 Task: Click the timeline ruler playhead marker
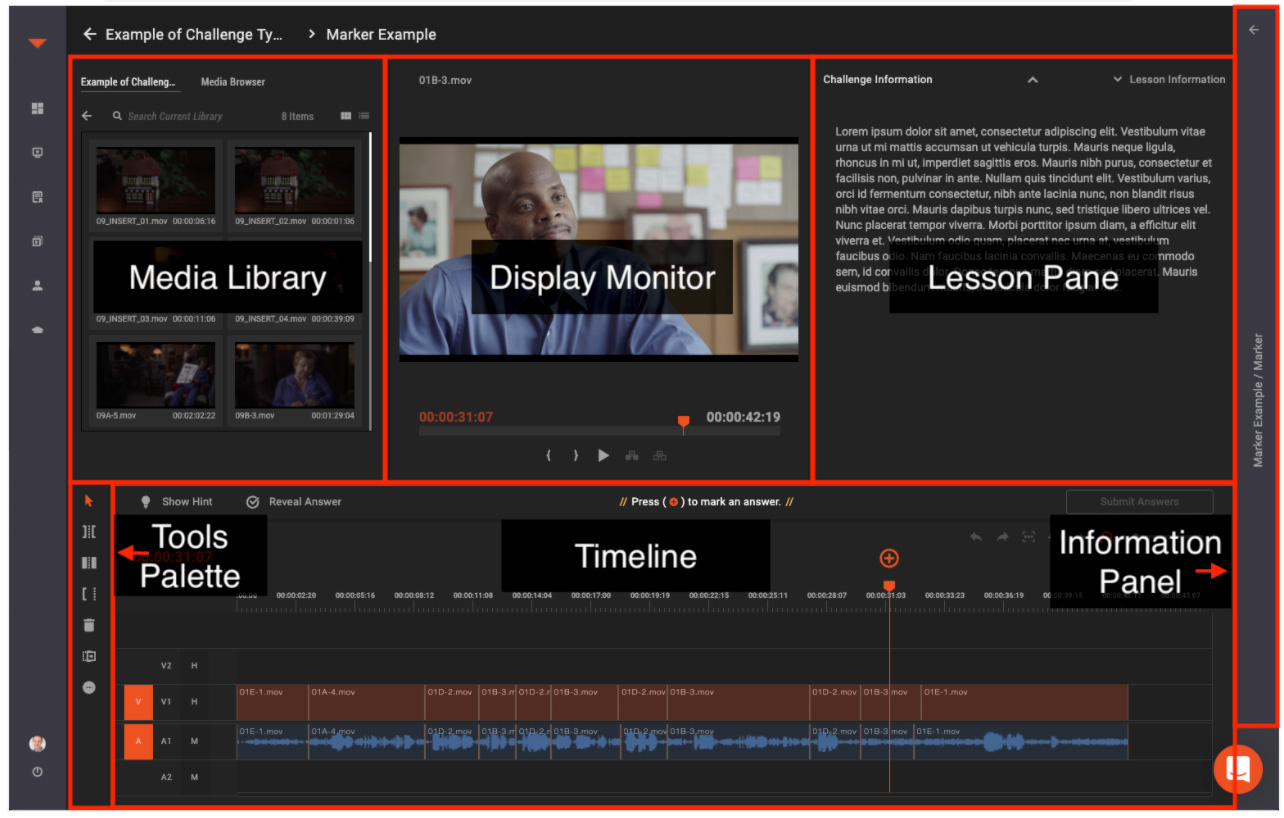[x=889, y=587]
